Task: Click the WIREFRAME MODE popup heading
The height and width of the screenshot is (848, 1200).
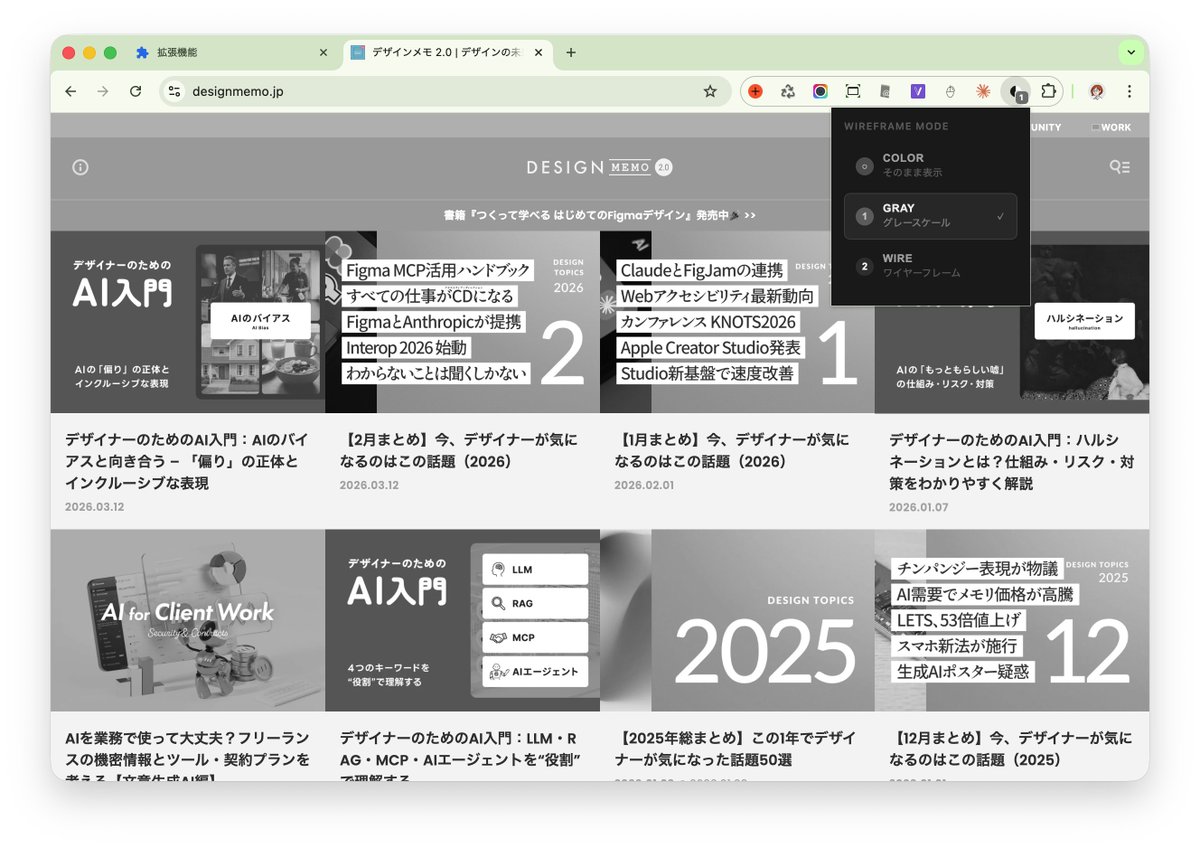Action: click(x=896, y=126)
